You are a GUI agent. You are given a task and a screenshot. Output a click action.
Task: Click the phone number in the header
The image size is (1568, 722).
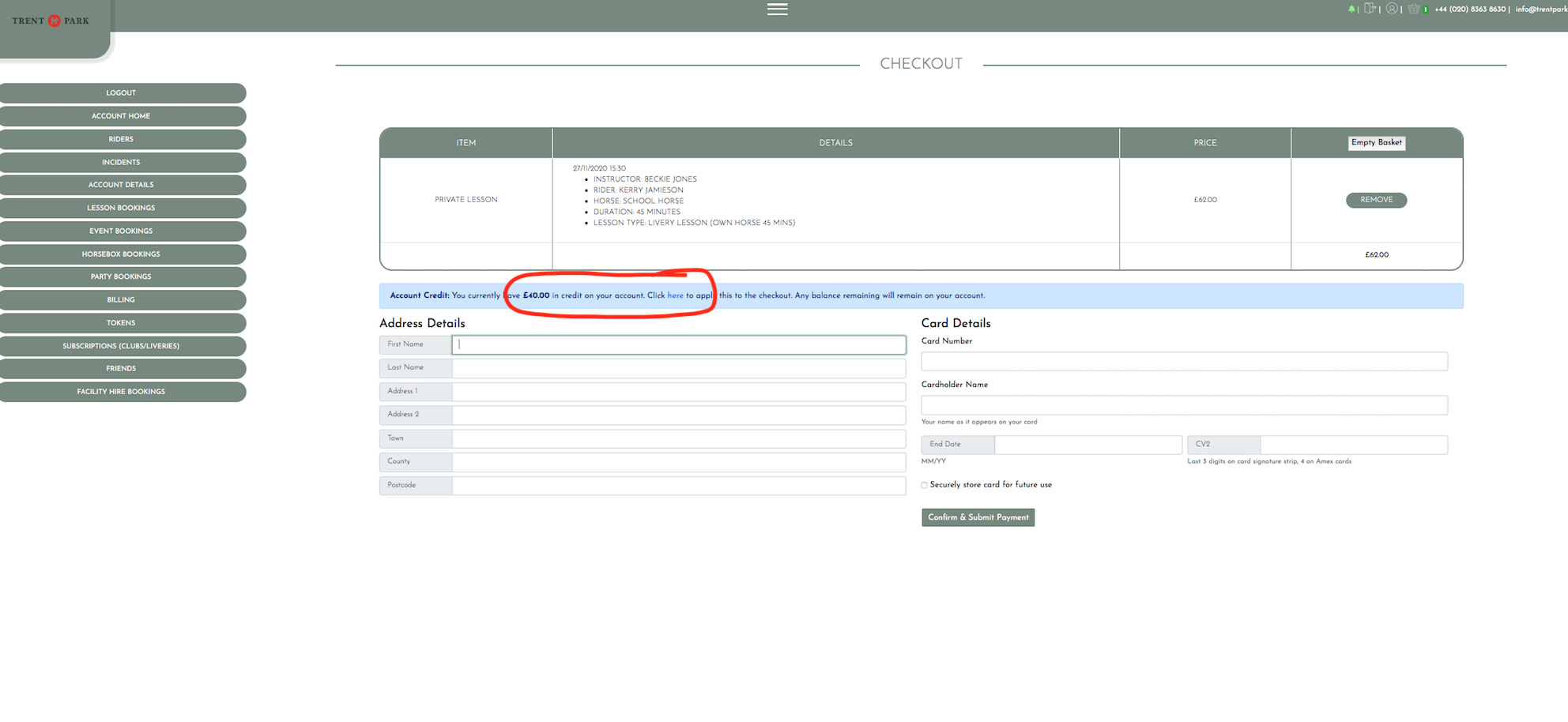(1470, 9)
